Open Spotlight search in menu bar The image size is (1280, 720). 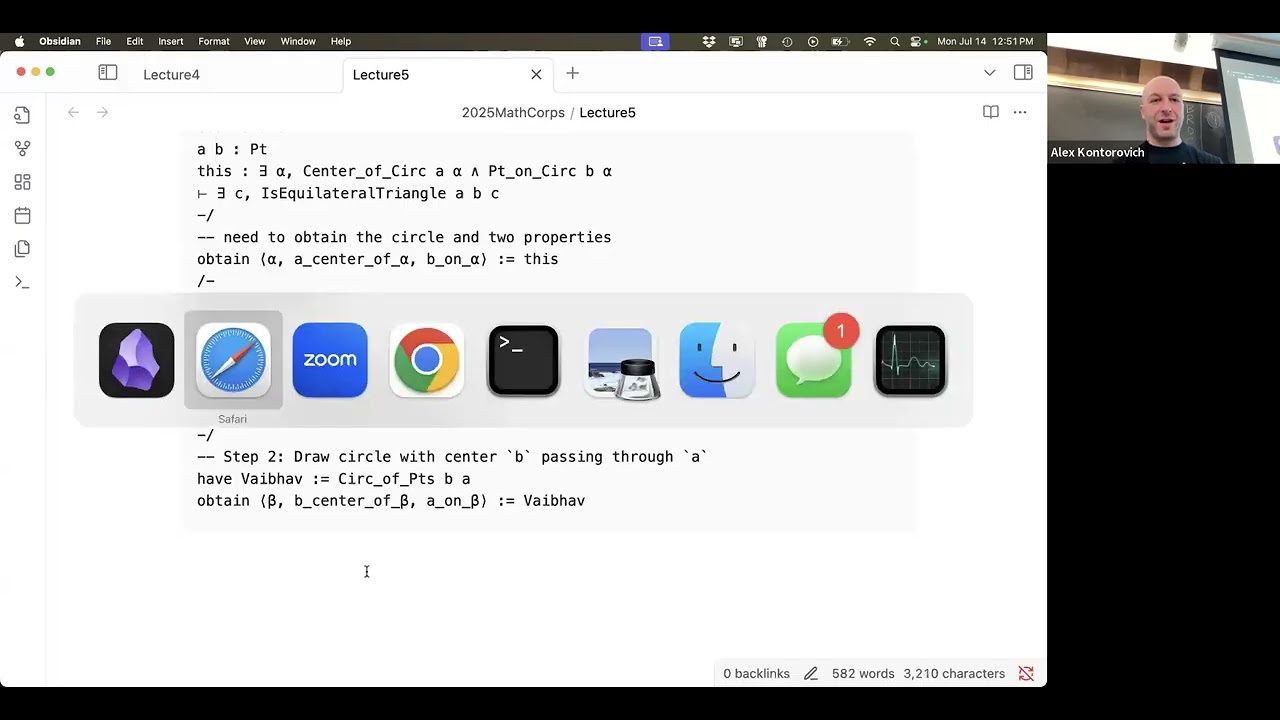895,41
